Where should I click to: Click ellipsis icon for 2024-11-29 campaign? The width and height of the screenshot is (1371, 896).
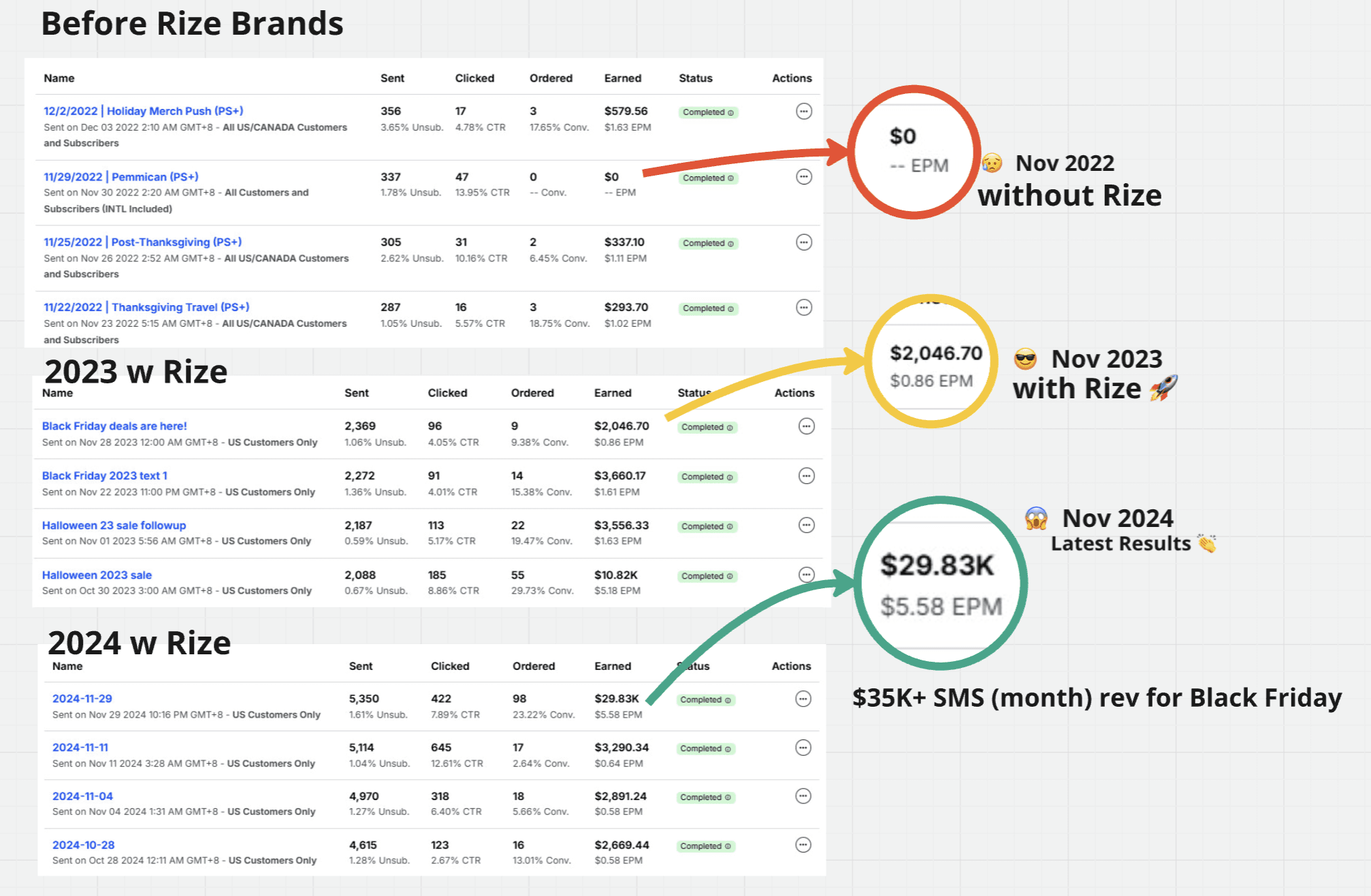[x=803, y=699]
